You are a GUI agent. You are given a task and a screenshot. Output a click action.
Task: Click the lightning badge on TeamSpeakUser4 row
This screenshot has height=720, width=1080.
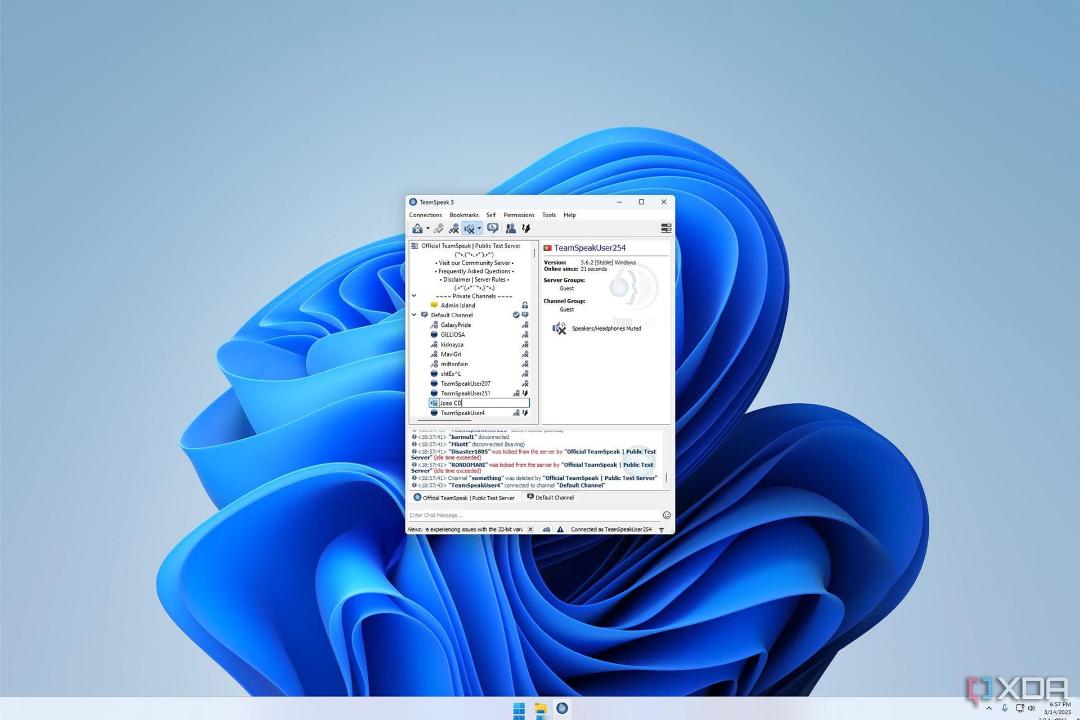coord(526,413)
